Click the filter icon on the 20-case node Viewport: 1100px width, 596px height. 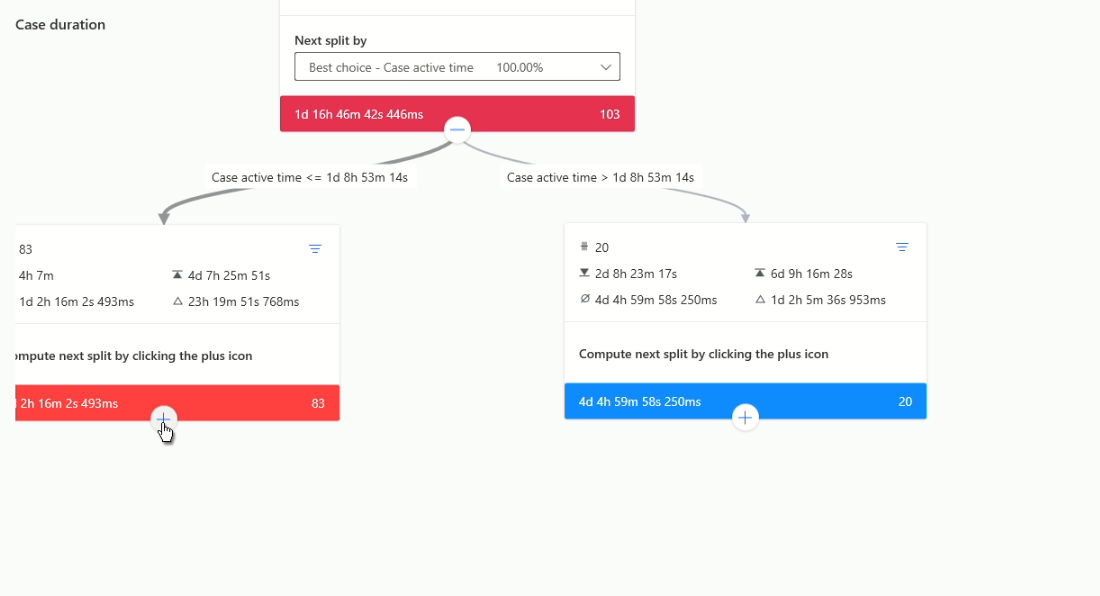[902, 247]
